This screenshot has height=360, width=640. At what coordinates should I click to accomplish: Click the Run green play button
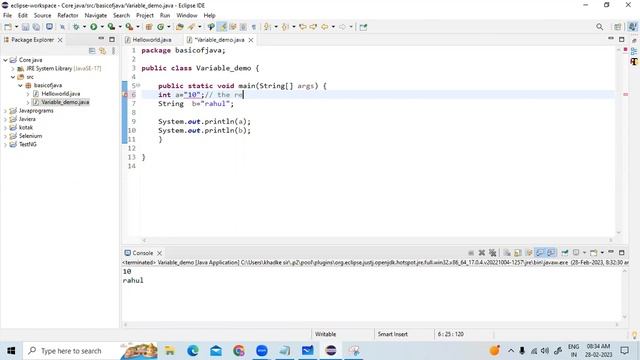93,27
